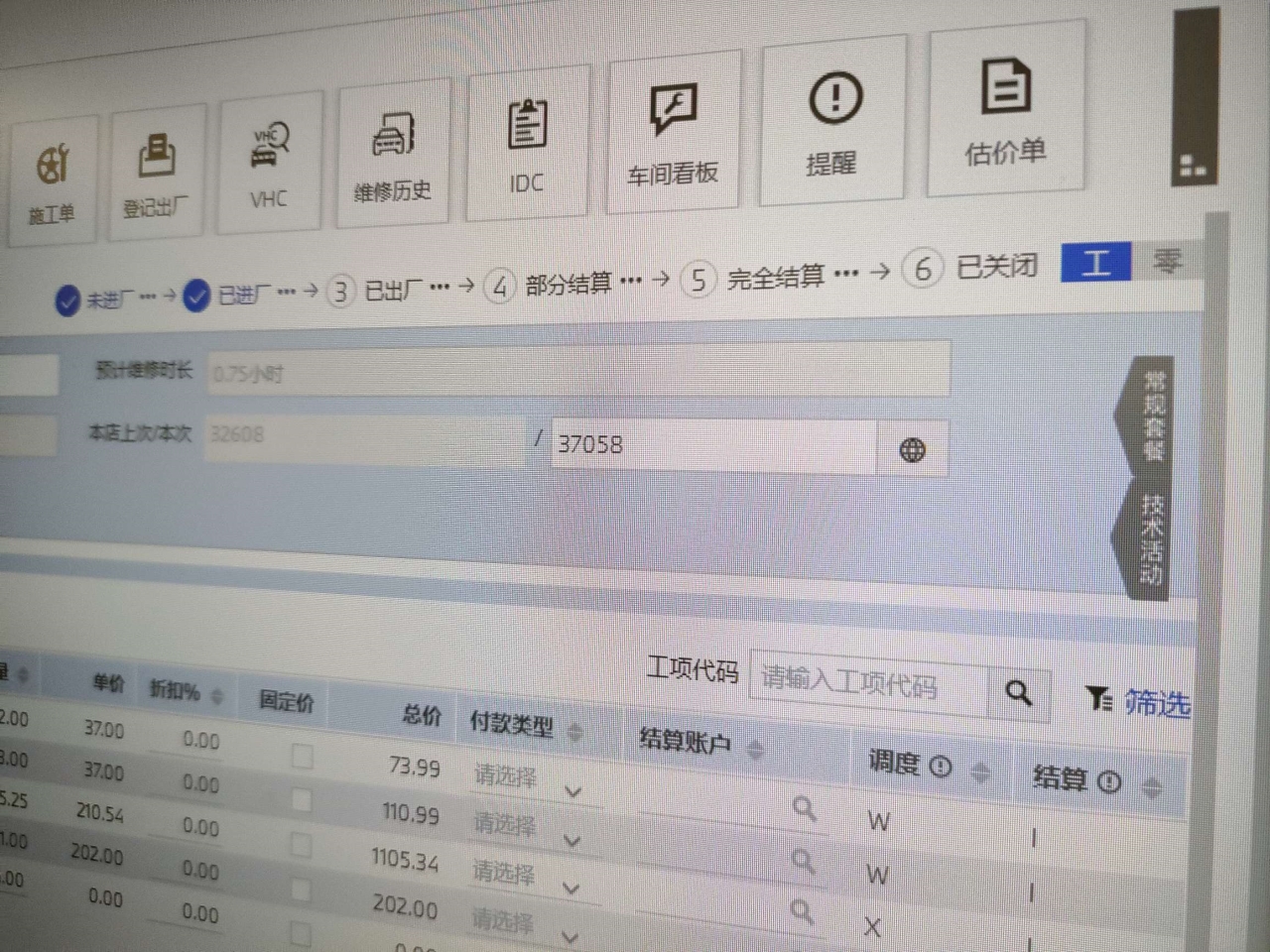
Task: Click the info icon beside 结算 header
Action: [x=1110, y=781]
